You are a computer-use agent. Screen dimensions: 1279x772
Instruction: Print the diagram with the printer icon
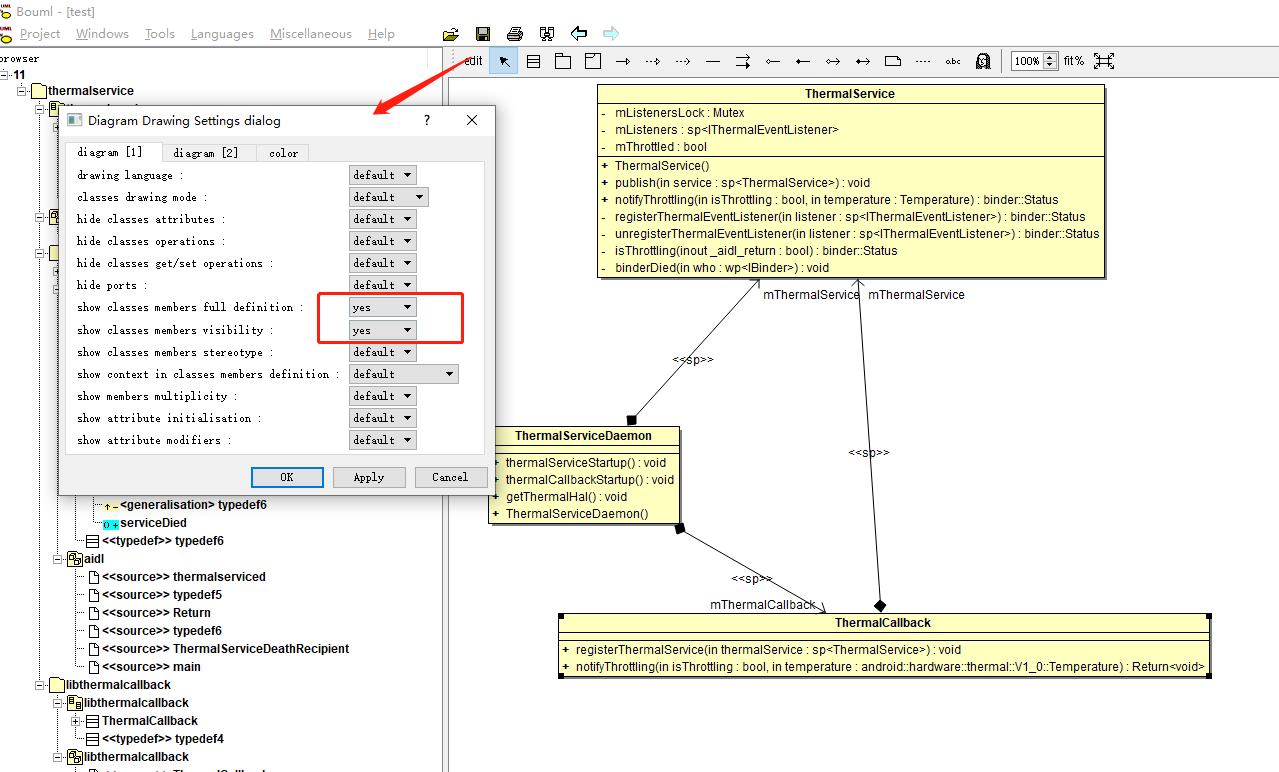point(515,34)
